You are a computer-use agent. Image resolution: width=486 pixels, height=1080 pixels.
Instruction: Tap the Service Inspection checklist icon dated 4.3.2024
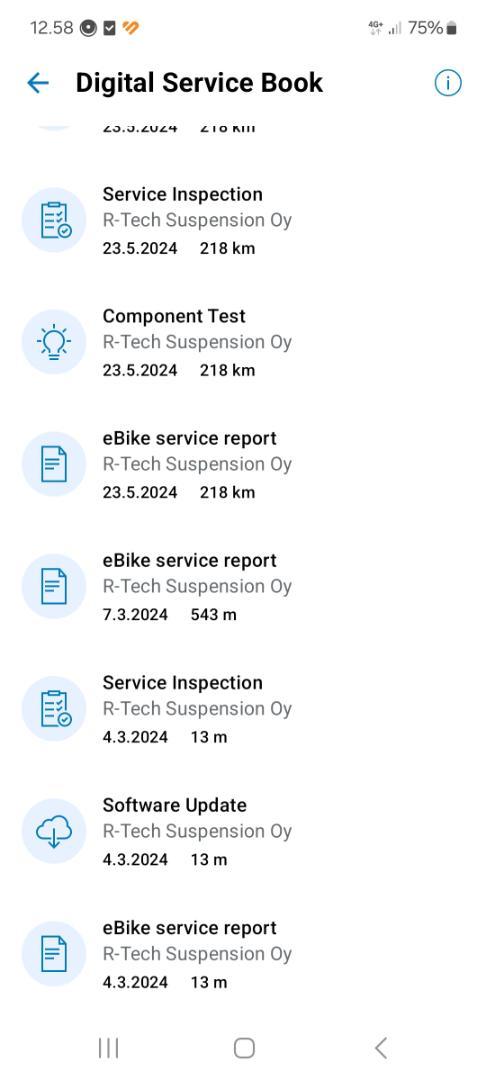[x=54, y=709]
